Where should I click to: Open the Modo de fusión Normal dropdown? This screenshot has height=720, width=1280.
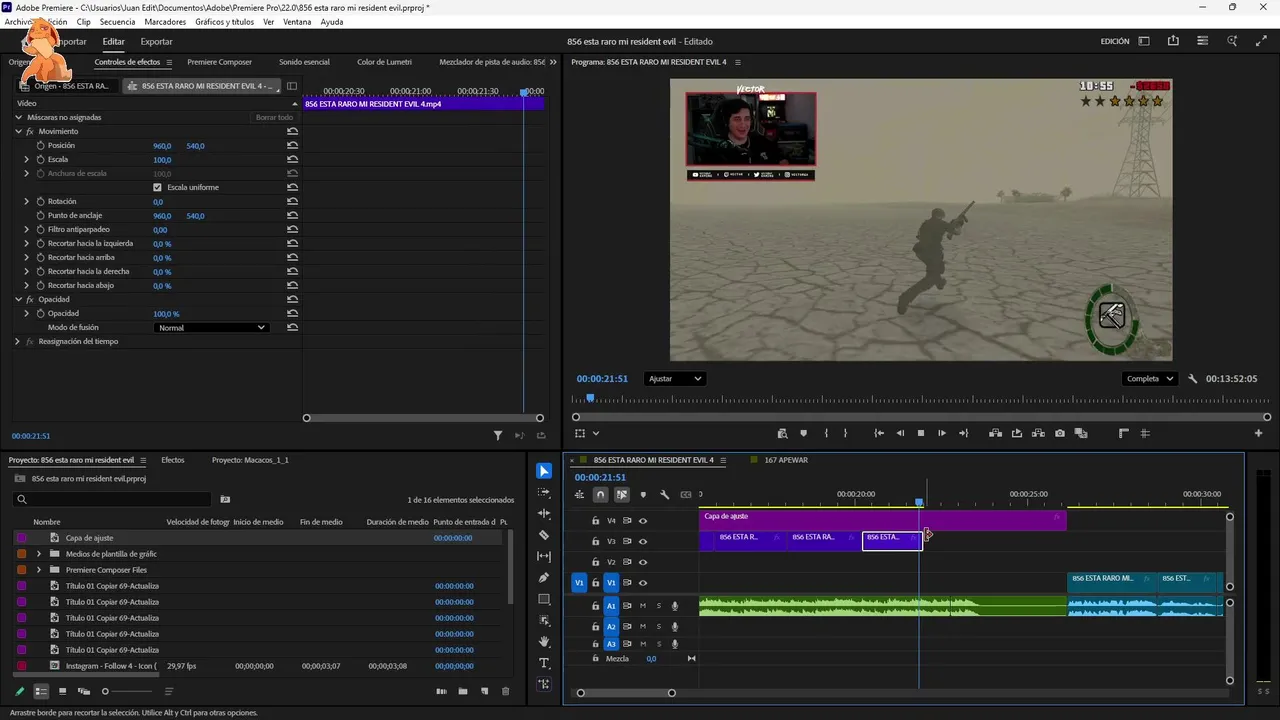click(x=212, y=328)
